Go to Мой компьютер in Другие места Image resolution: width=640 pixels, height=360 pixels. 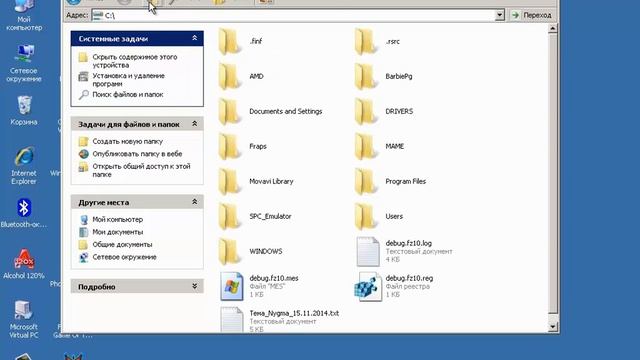(118, 219)
